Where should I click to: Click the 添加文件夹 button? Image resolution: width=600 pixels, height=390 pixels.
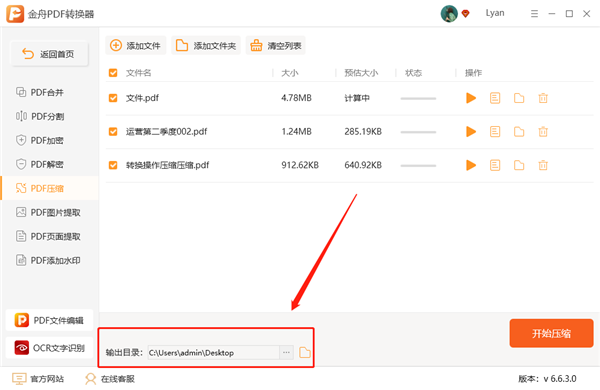point(206,46)
